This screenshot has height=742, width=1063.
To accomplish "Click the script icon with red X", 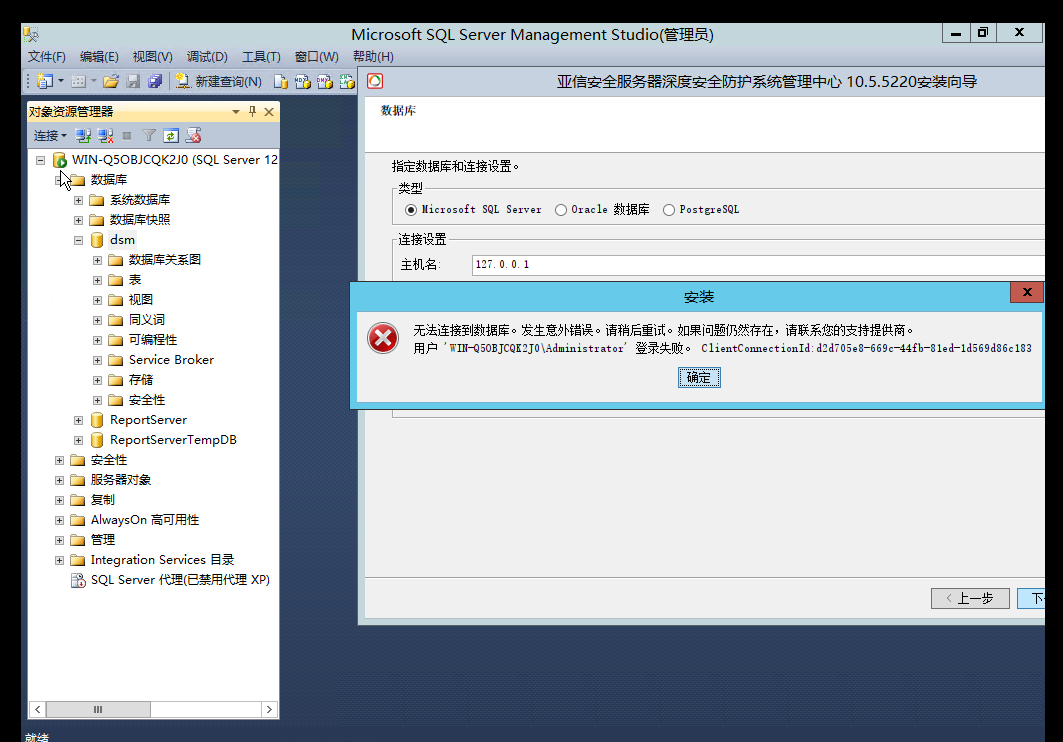I will pos(193,136).
